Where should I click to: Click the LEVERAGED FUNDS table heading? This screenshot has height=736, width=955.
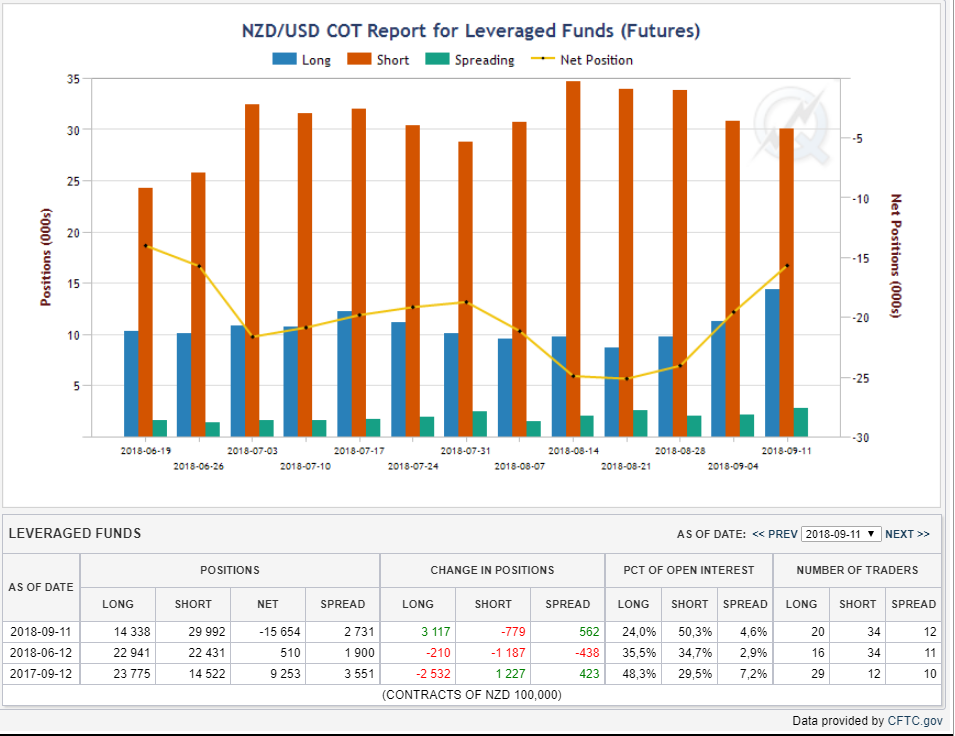75,533
